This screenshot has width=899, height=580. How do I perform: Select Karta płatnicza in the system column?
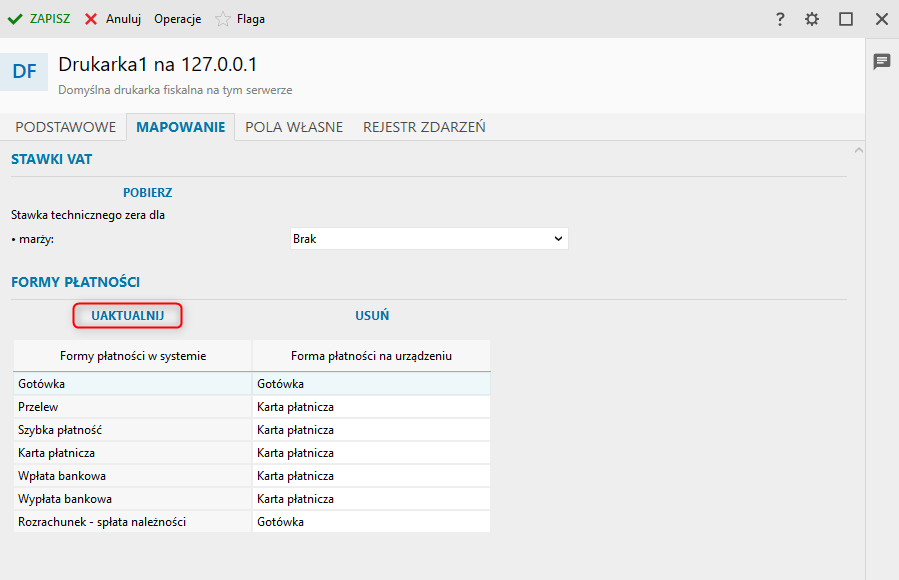[x=133, y=453]
